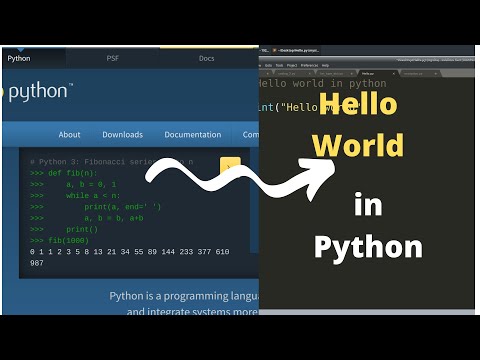Click the '>>> def fib(n):' code line

[x=63, y=173]
